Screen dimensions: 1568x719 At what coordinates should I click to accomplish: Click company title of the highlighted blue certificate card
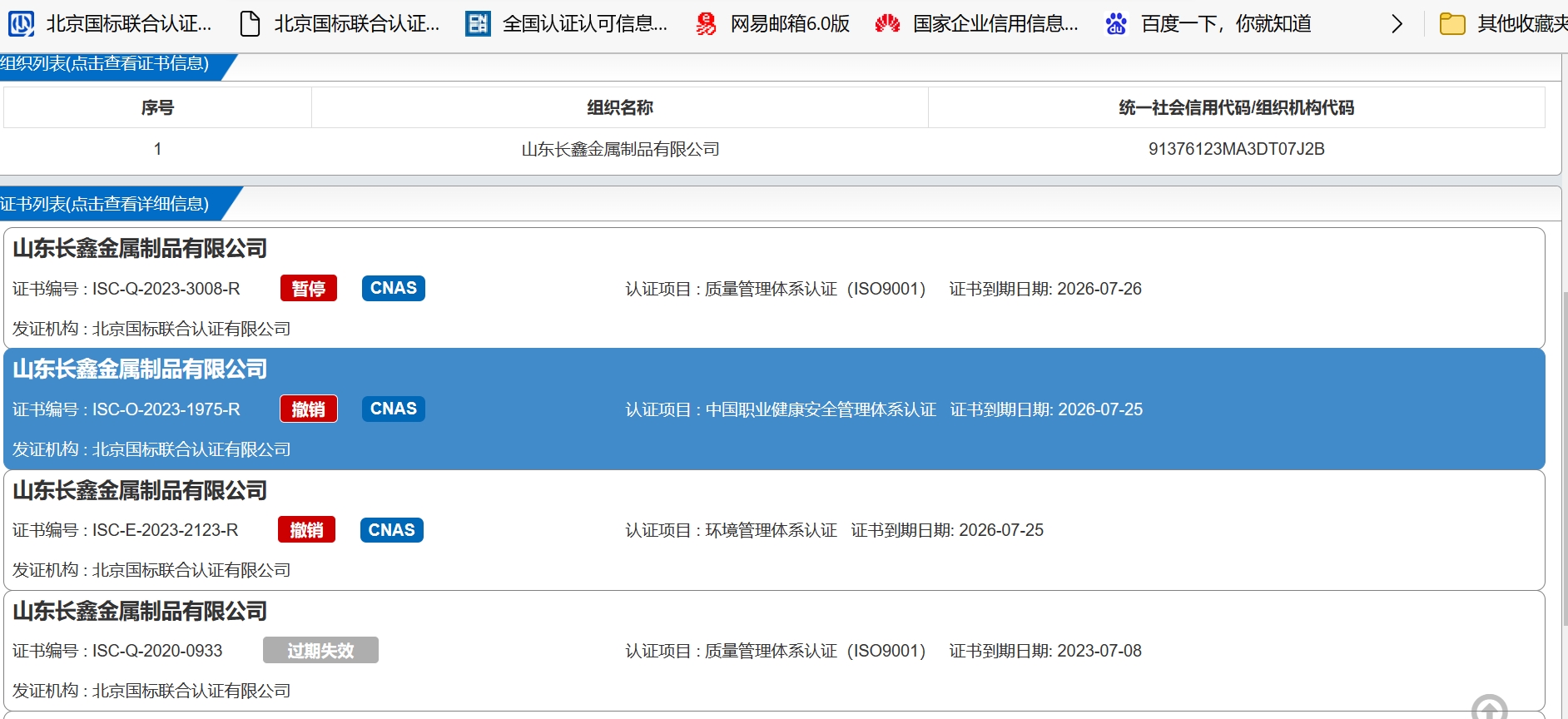[x=140, y=369]
